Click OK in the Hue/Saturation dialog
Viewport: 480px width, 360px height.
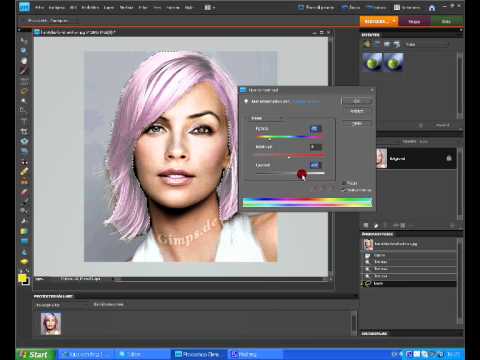[357, 101]
